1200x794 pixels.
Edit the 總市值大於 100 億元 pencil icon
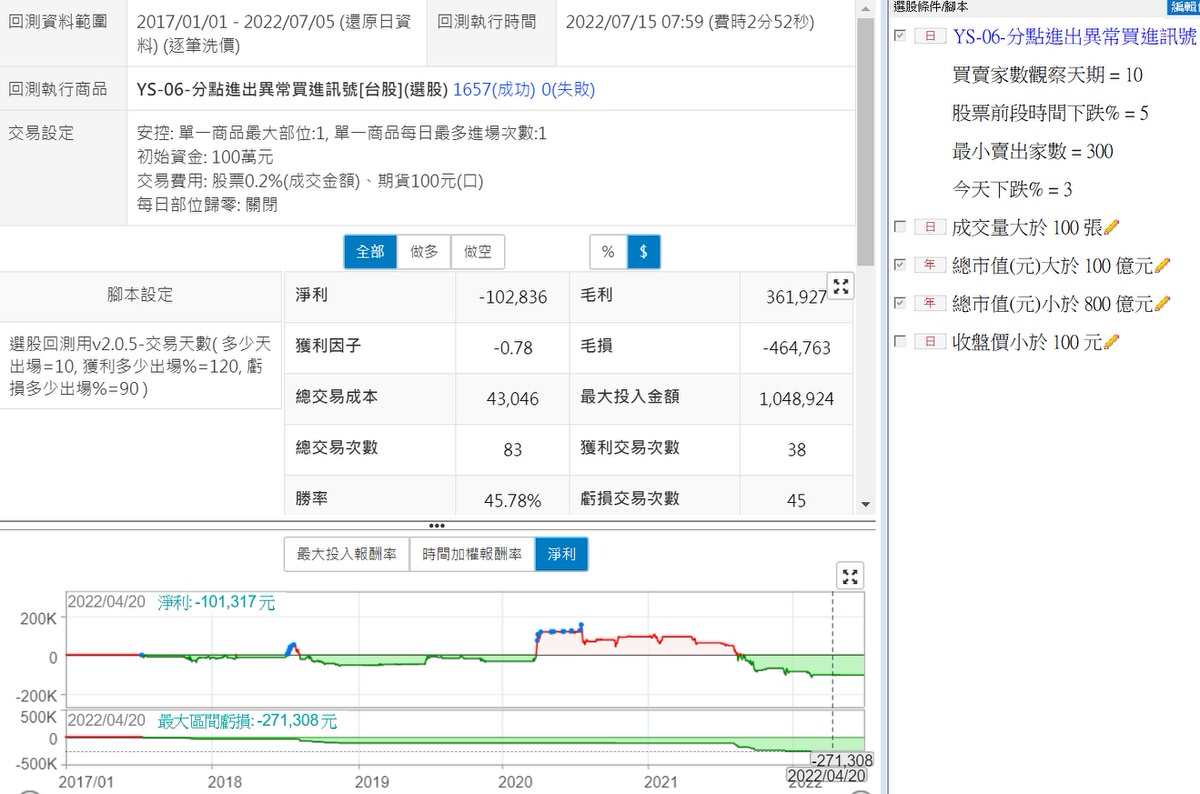[x=1162, y=266]
